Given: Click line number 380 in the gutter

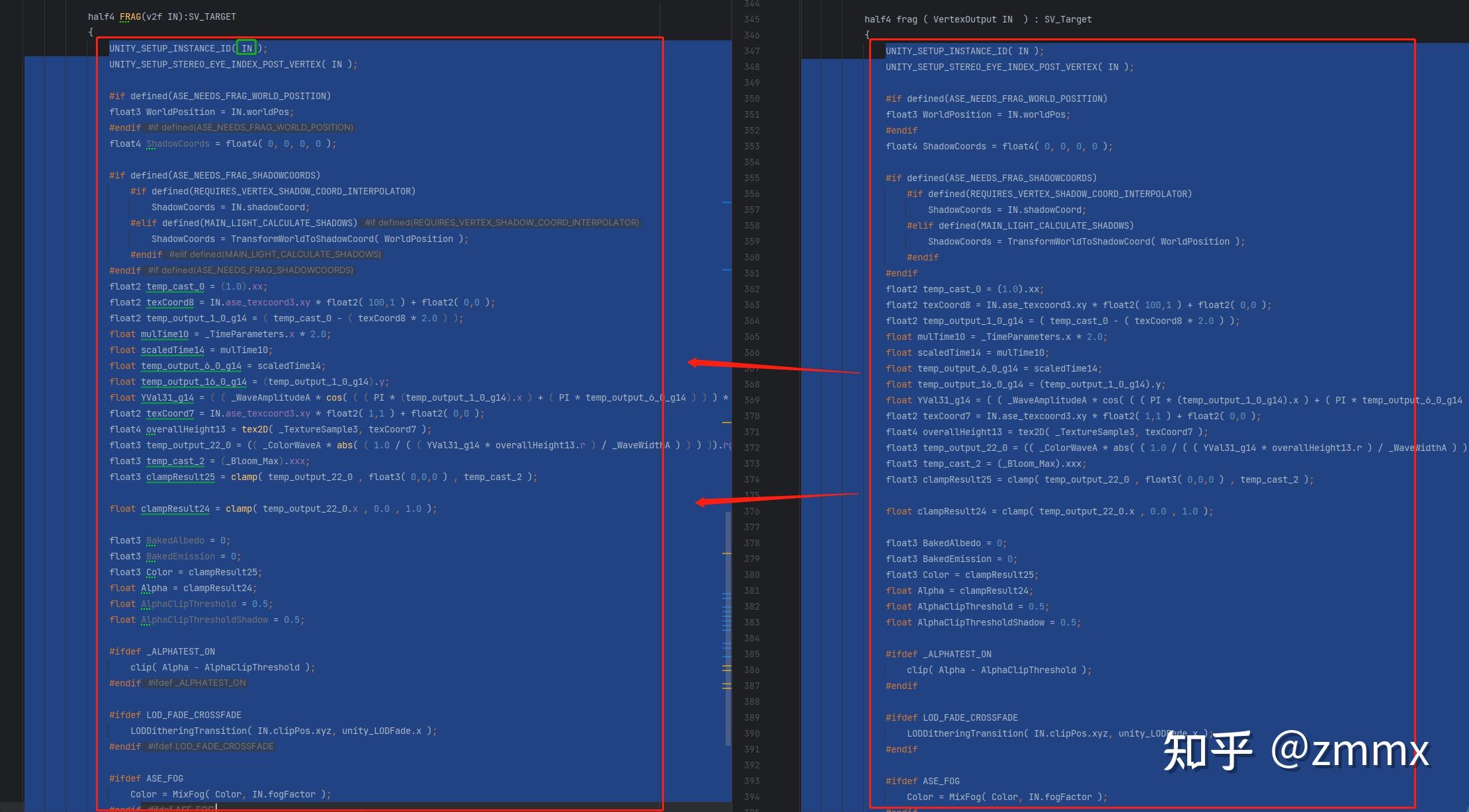Looking at the screenshot, I should [751, 575].
